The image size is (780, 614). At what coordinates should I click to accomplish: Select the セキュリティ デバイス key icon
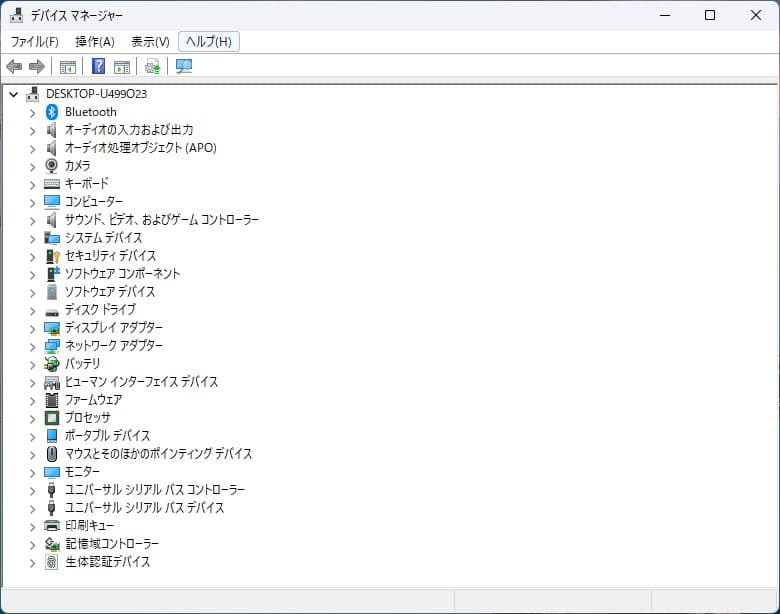point(52,256)
